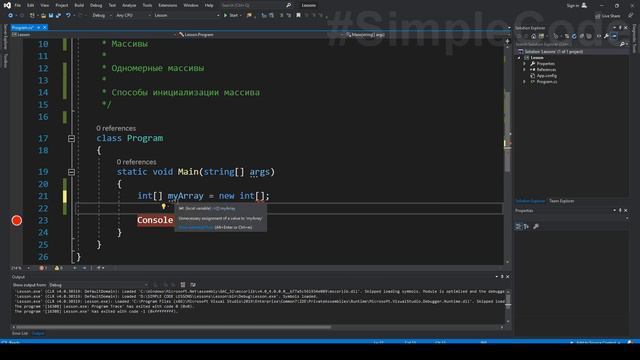Click the 0 references CodeLens above class Program
This screenshot has height=360, width=640.
(116, 128)
